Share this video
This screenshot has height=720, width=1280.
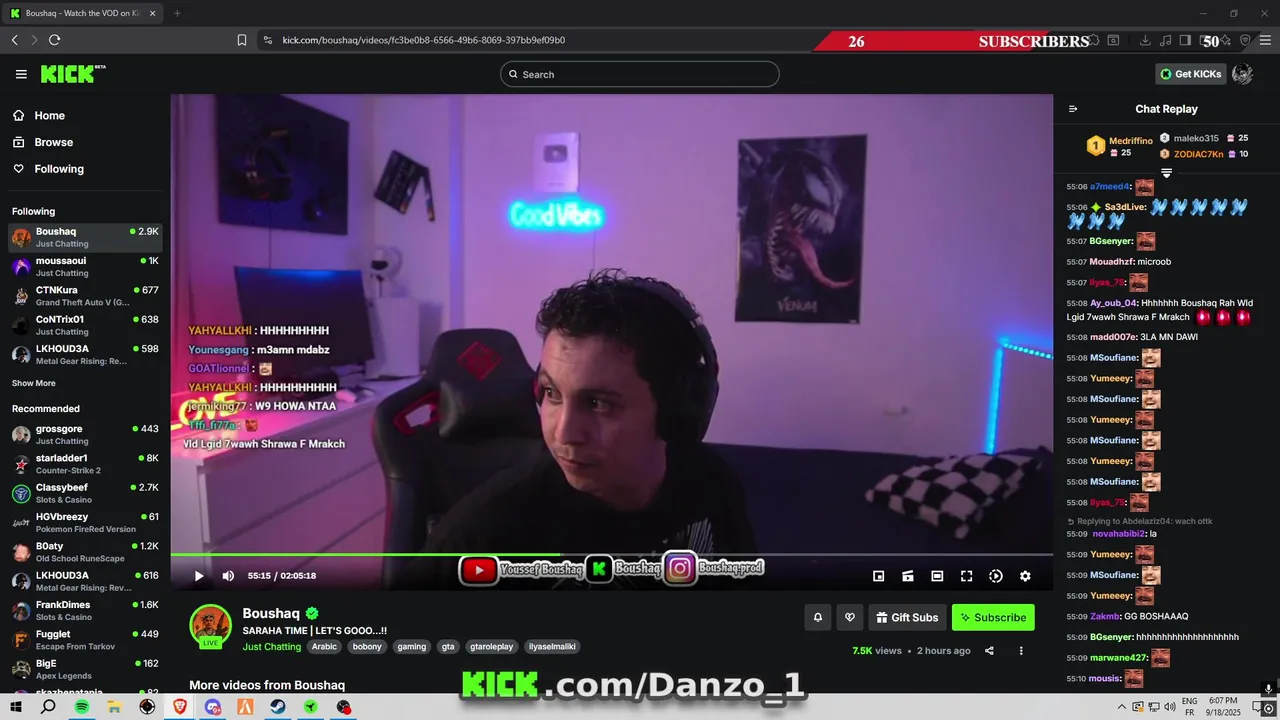[x=989, y=651]
